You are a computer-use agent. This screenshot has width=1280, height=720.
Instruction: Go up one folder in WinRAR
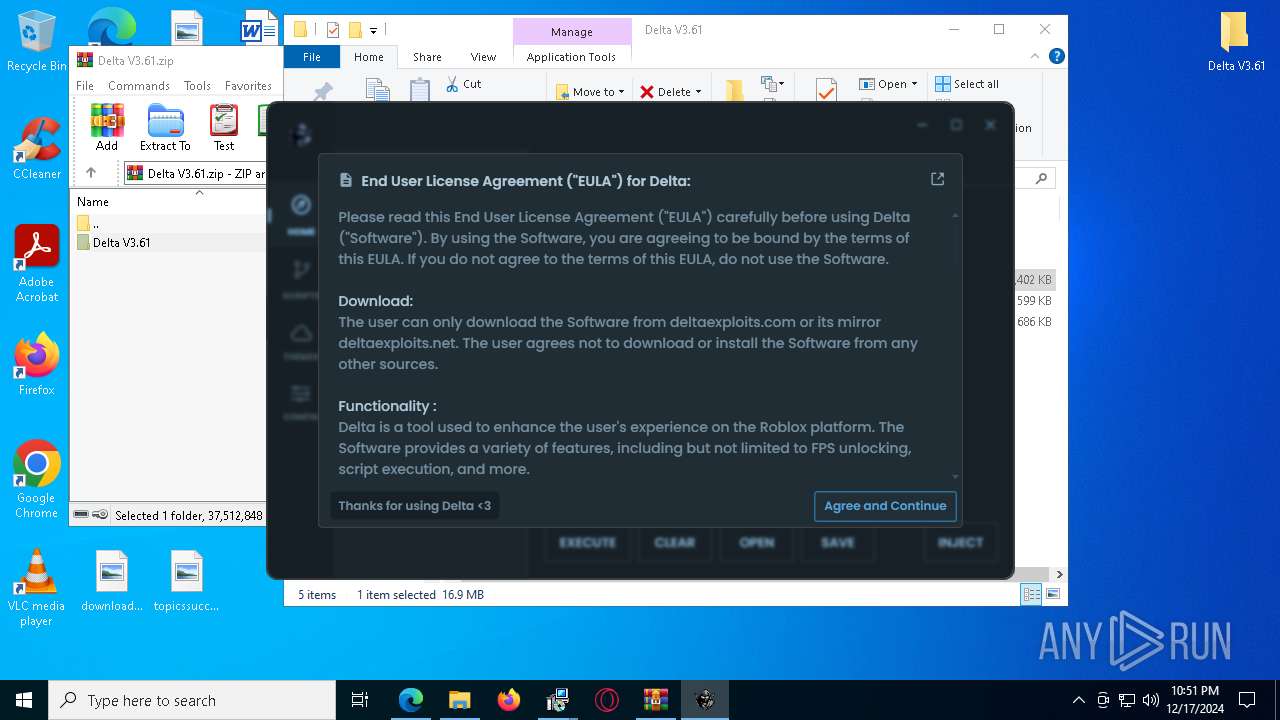coord(91,173)
